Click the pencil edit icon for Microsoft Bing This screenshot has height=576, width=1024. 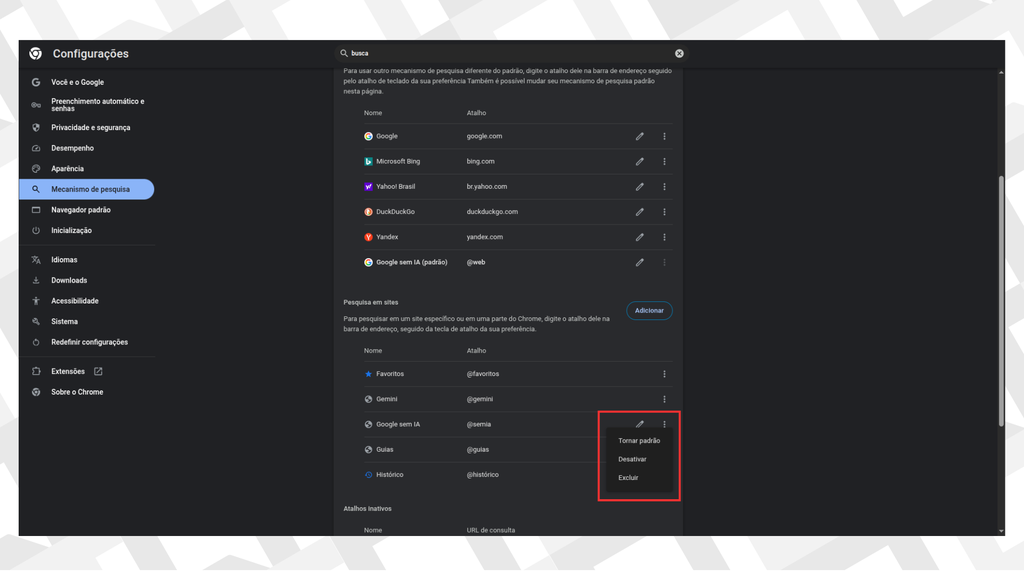pos(639,161)
